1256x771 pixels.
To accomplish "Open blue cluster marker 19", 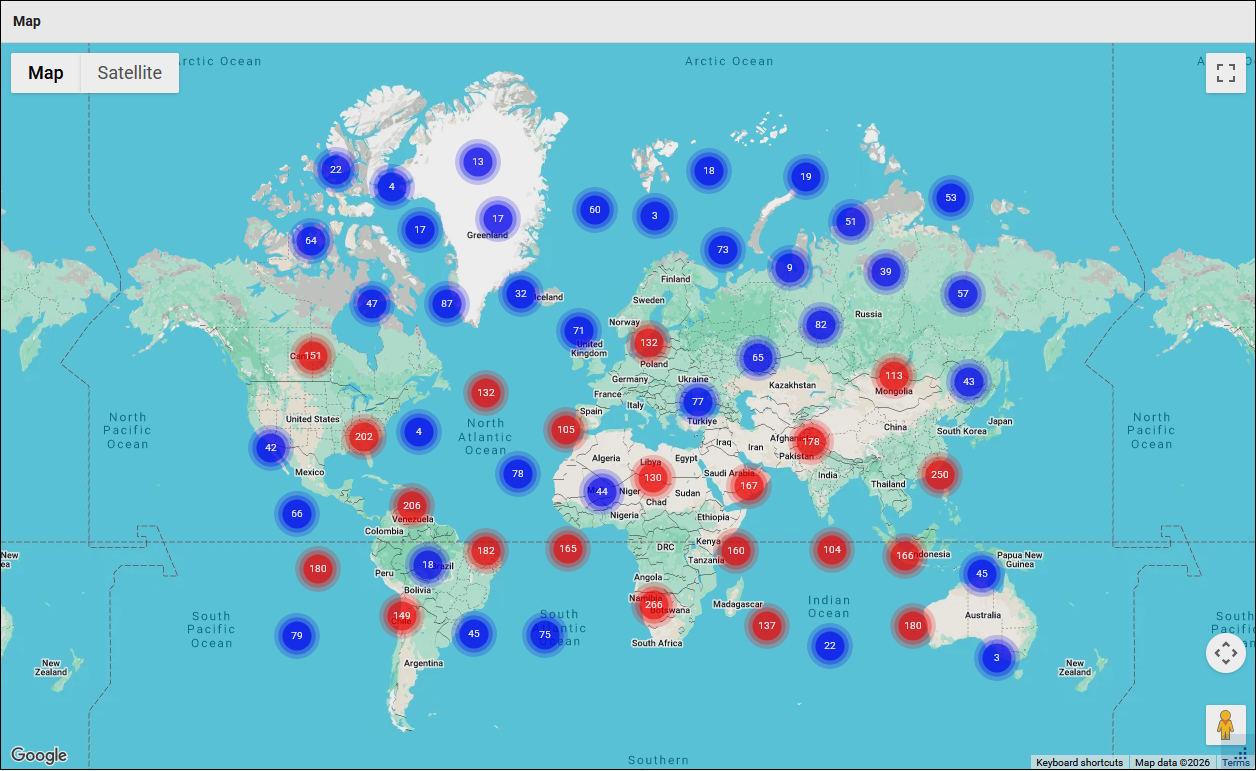I will tap(806, 178).
